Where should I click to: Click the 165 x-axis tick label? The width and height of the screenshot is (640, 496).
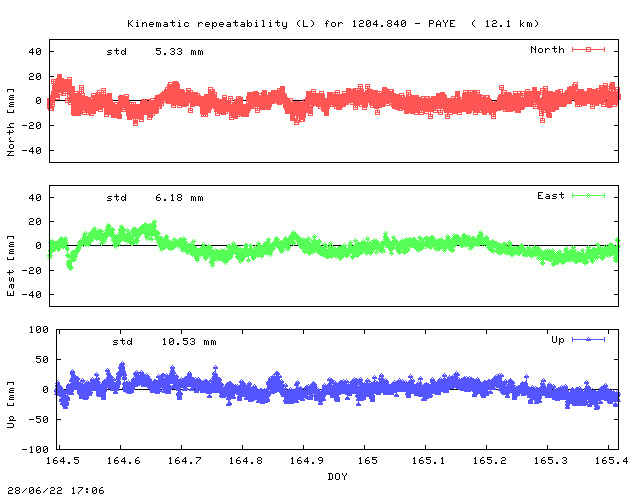point(367,461)
